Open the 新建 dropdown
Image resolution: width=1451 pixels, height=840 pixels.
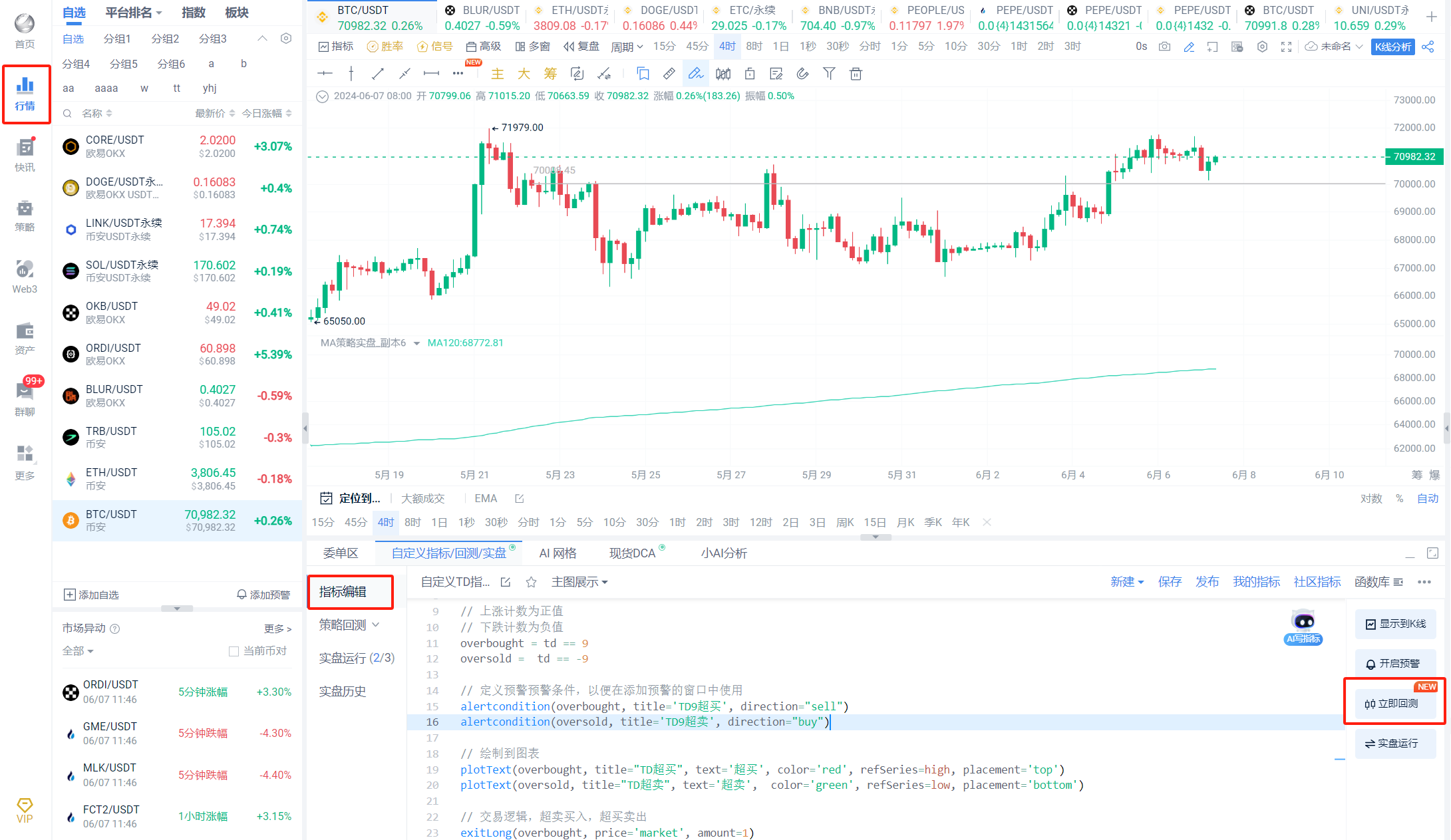pyautogui.click(x=1127, y=582)
